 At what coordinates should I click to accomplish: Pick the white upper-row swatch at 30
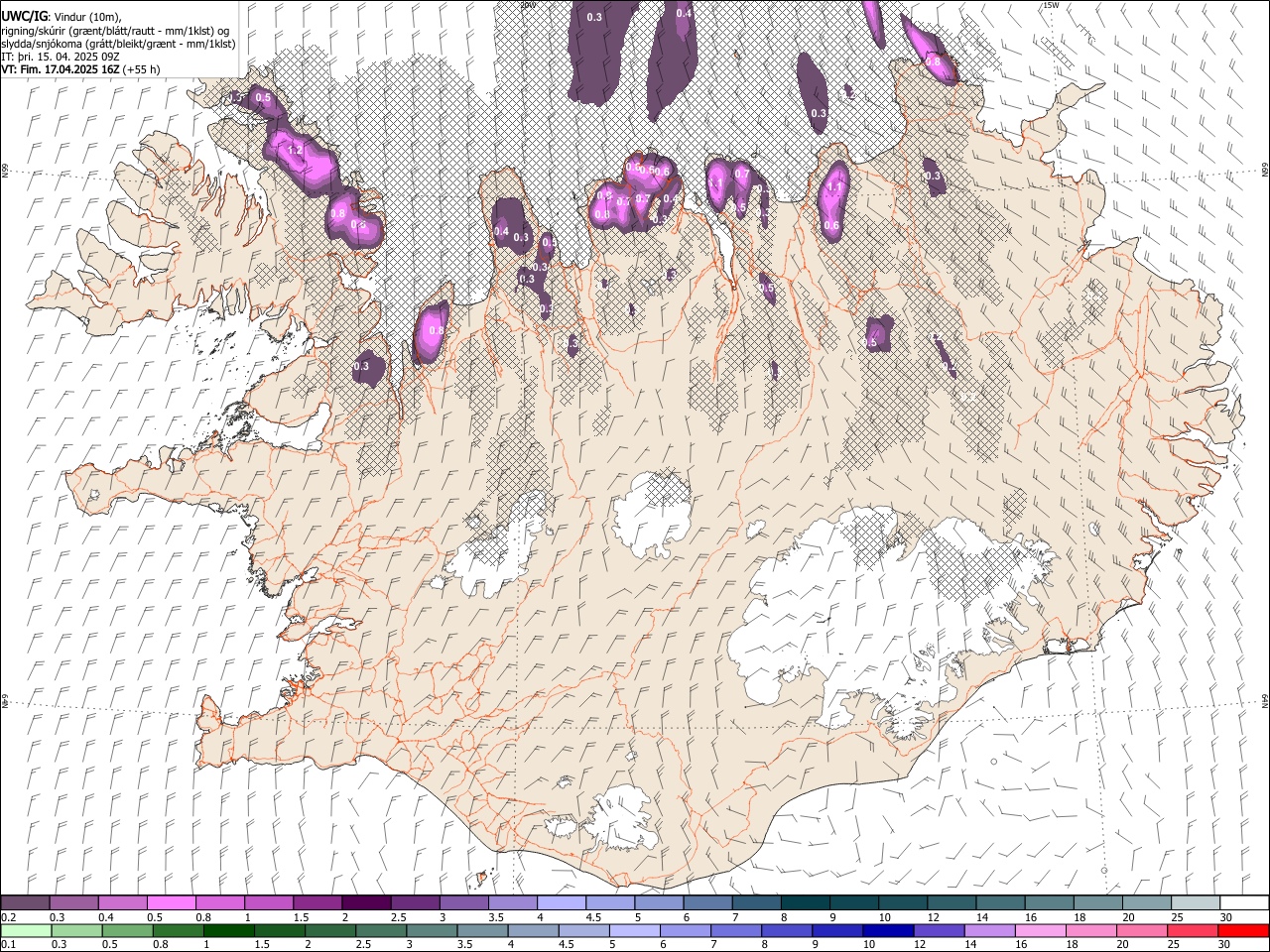(1242, 903)
